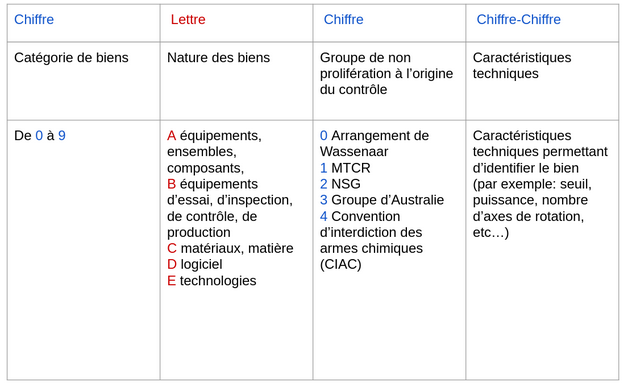The width and height of the screenshot is (627, 387).
Task: Click '0 Arrangement de Wassenaar' entry
Action: 374,144
